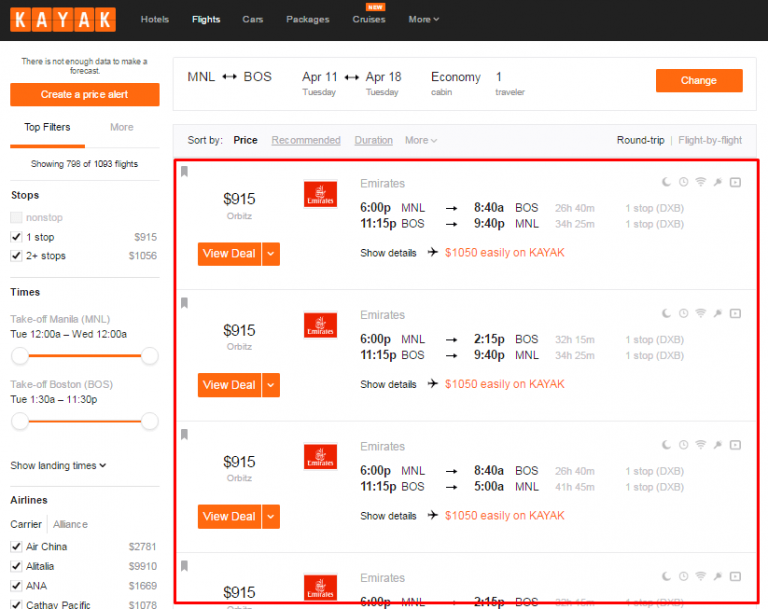This screenshot has width=768, height=609.
Task: Click $1050 easily on KAYAK on first result
Action: pyautogui.click(x=504, y=253)
